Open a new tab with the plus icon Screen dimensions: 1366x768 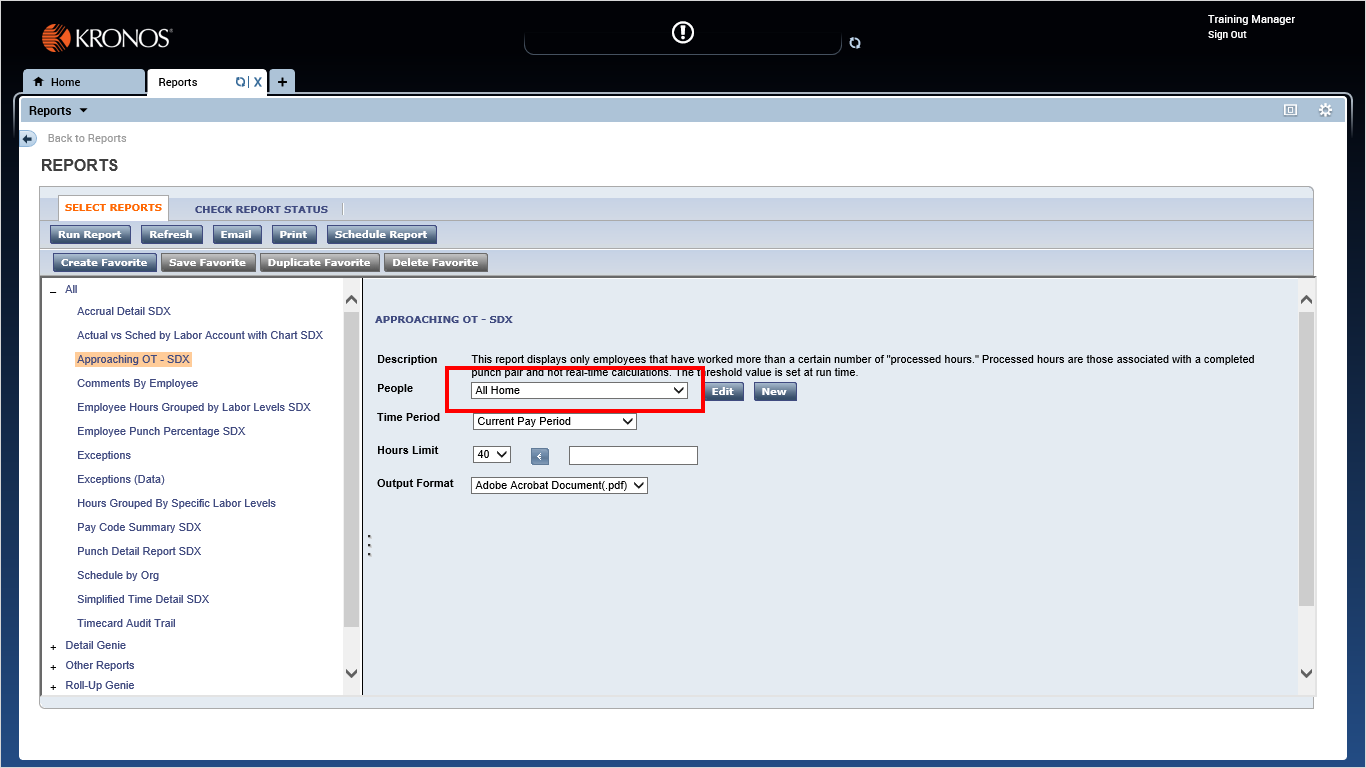281,81
